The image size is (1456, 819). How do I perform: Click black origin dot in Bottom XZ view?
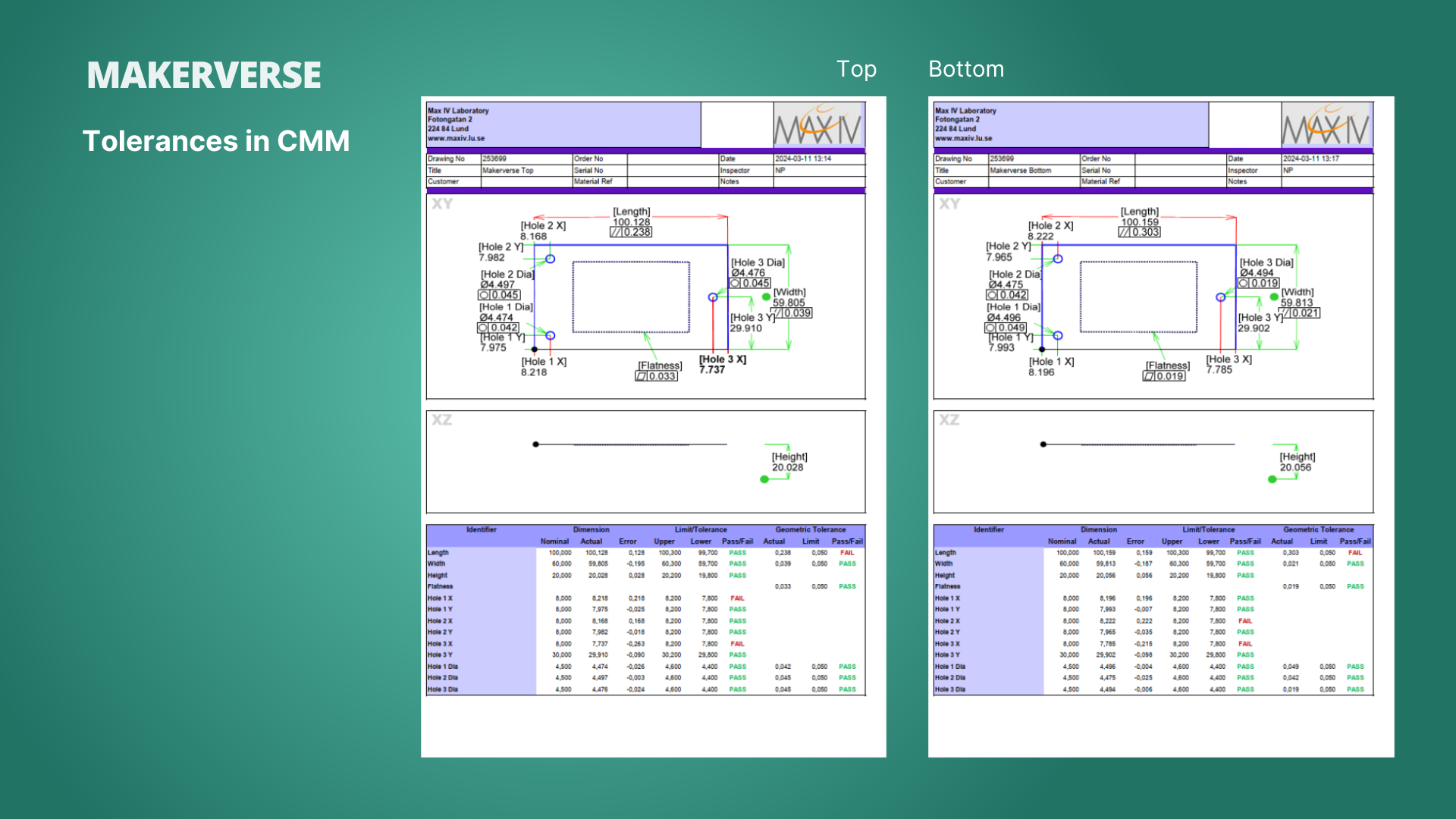pyautogui.click(x=1043, y=444)
